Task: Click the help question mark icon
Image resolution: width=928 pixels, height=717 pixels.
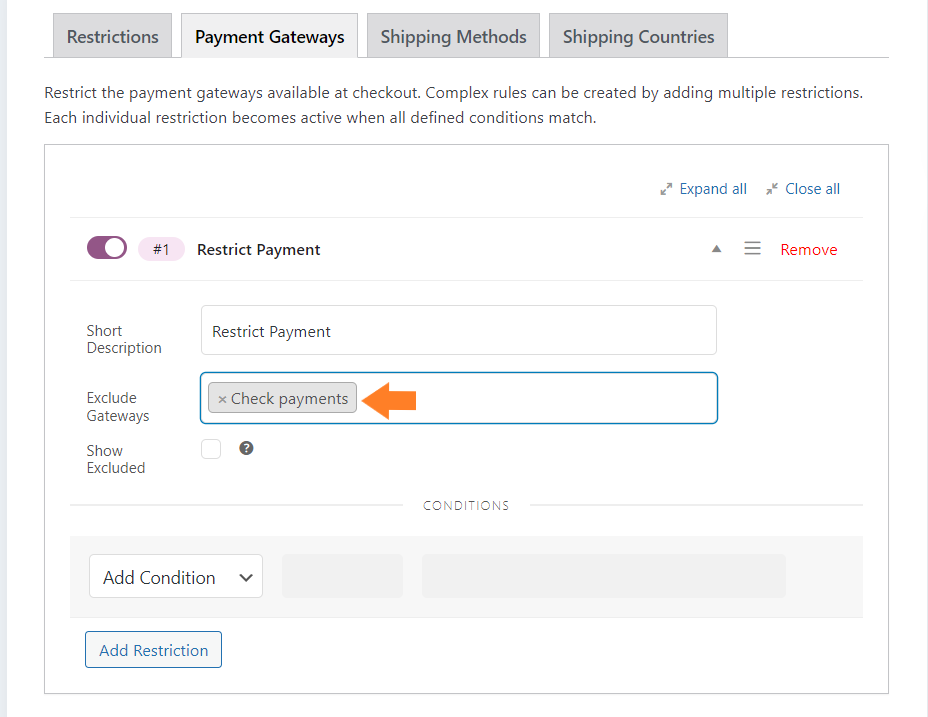Action: [246, 448]
